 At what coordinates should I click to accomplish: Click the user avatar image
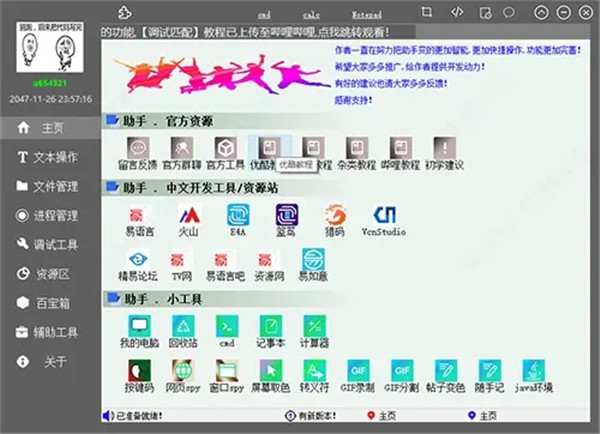pos(50,47)
